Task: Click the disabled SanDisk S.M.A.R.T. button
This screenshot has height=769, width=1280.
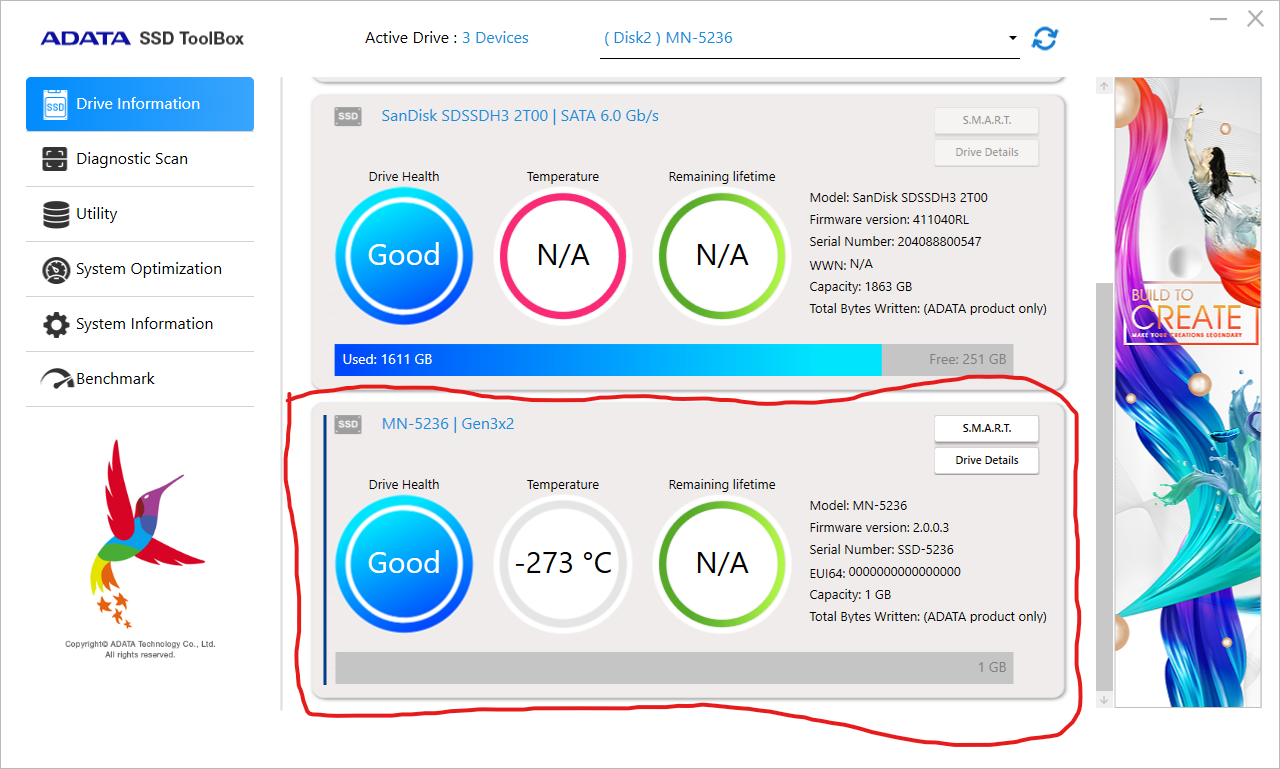Action: click(x=987, y=120)
